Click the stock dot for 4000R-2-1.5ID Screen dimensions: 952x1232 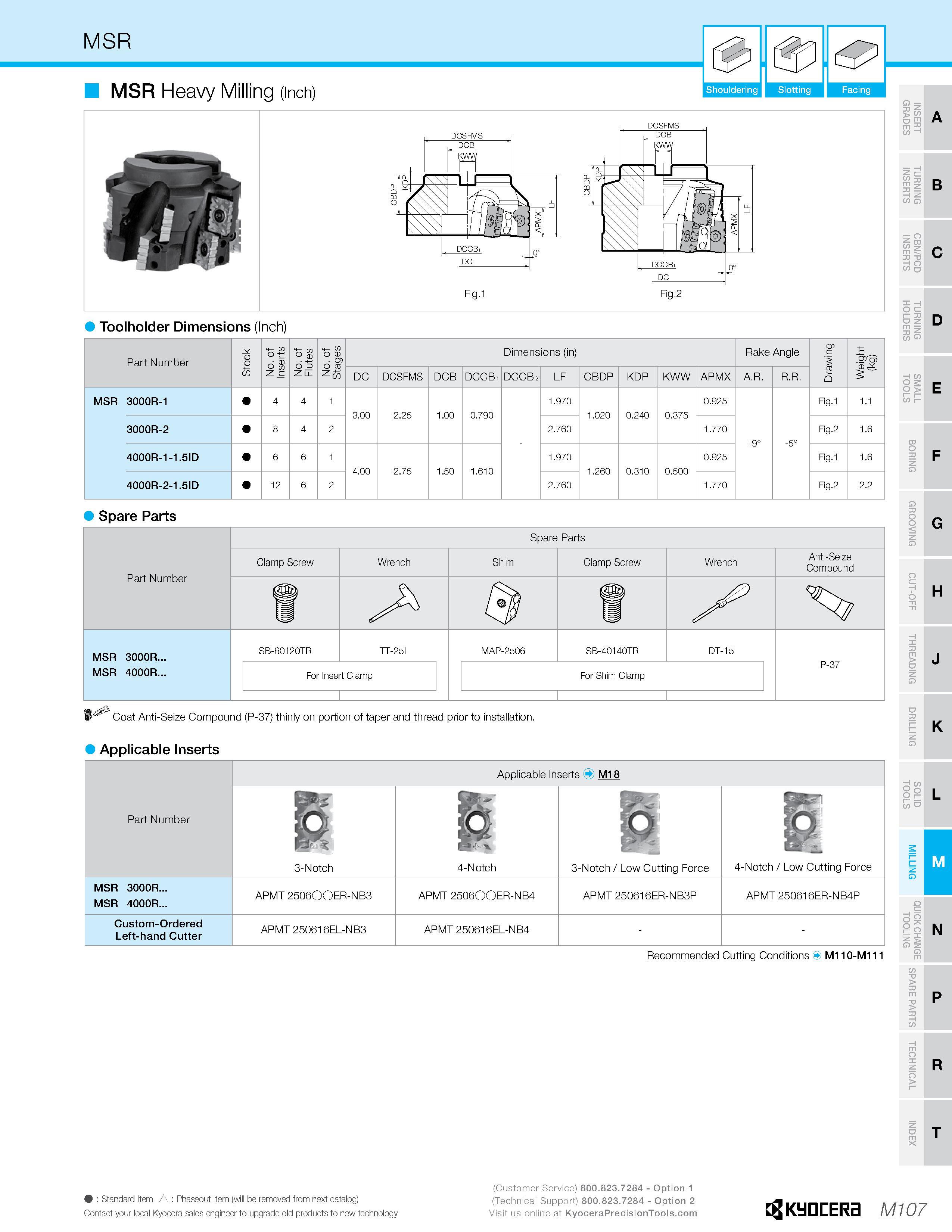(246, 485)
